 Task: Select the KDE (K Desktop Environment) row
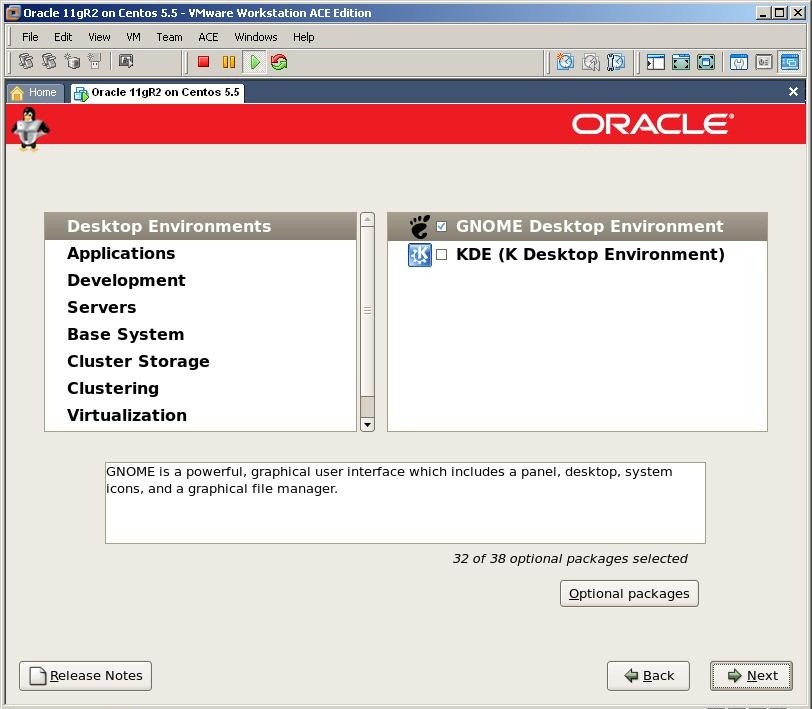tap(577, 254)
